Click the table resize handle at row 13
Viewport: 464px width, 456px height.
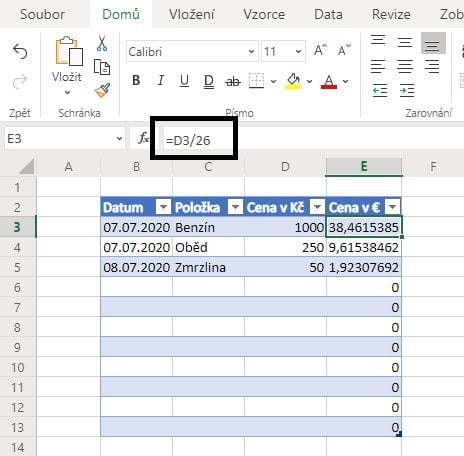click(400, 434)
